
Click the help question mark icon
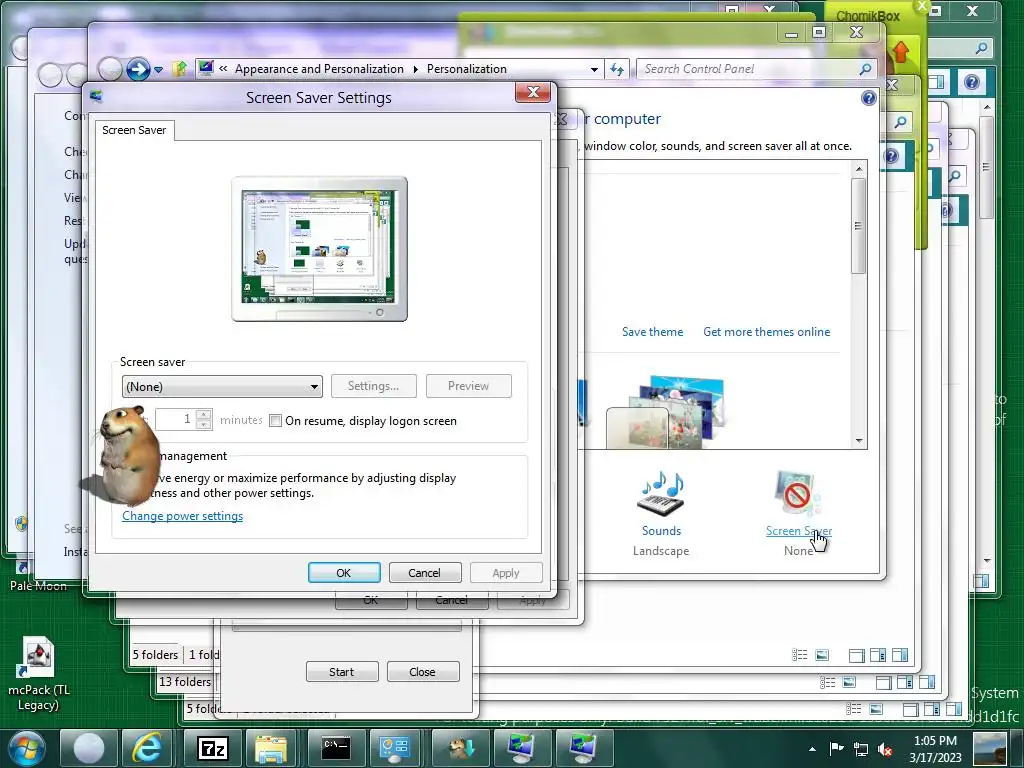(868, 98)
